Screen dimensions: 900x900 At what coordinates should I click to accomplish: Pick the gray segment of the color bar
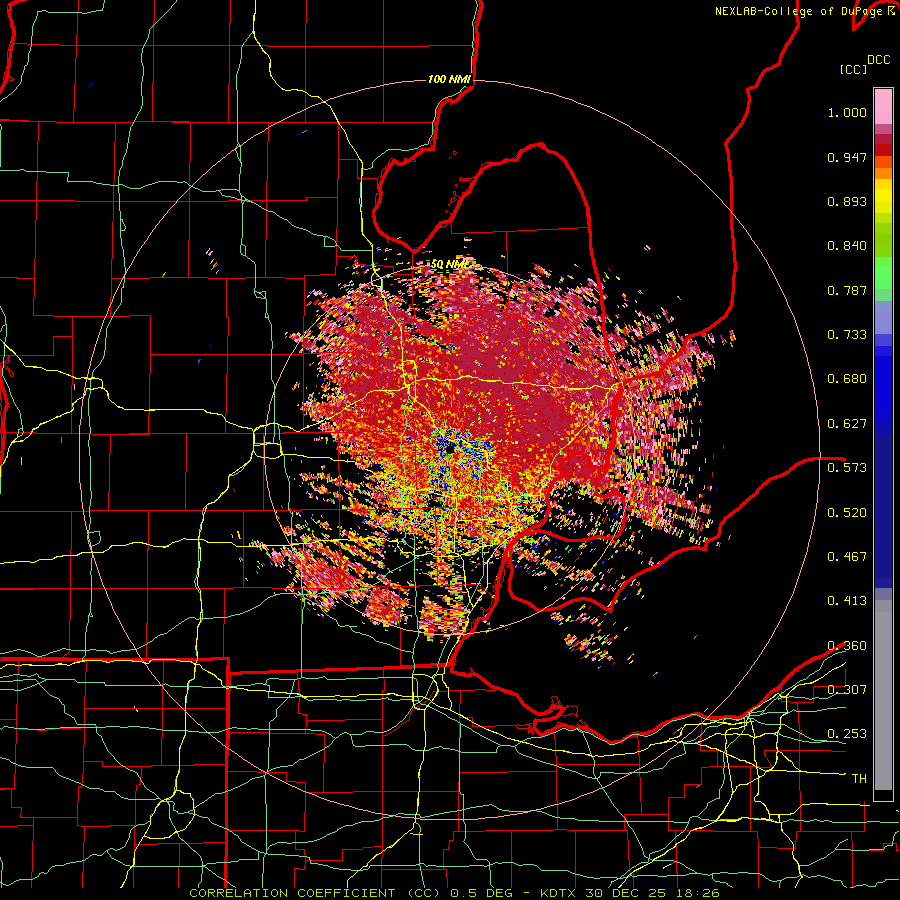pos(883,695)
